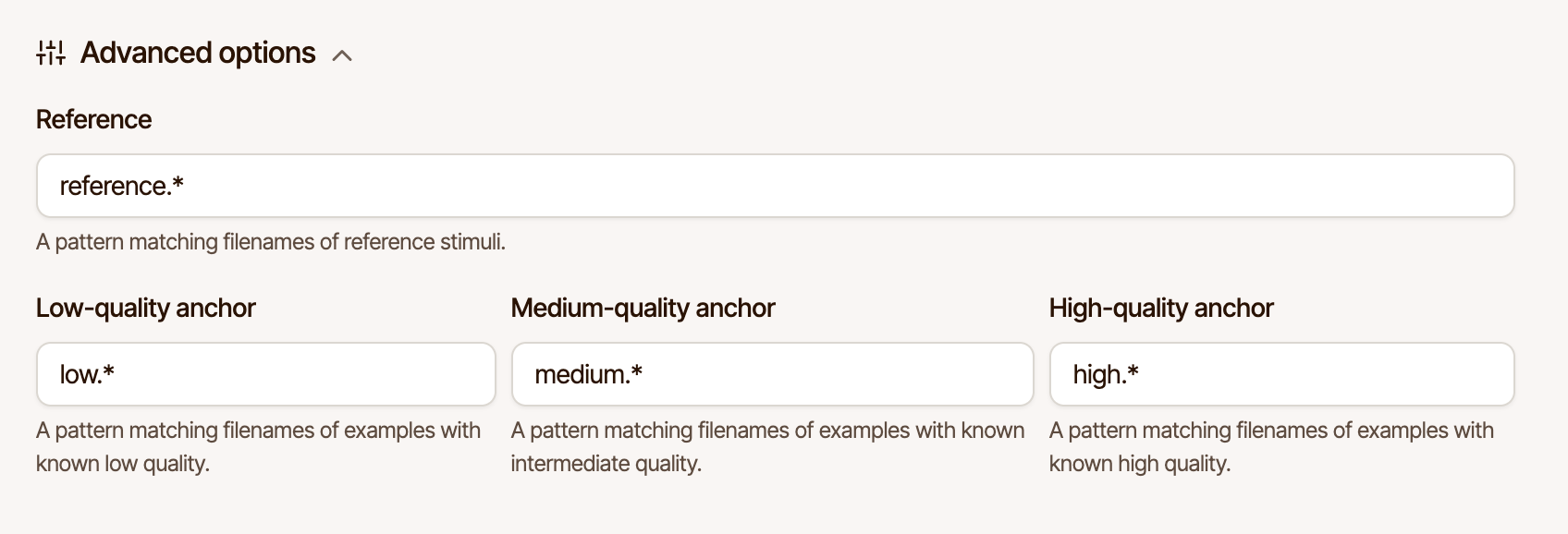Select the filter-adjustment icon beside Advanced options

pos(51,53)
